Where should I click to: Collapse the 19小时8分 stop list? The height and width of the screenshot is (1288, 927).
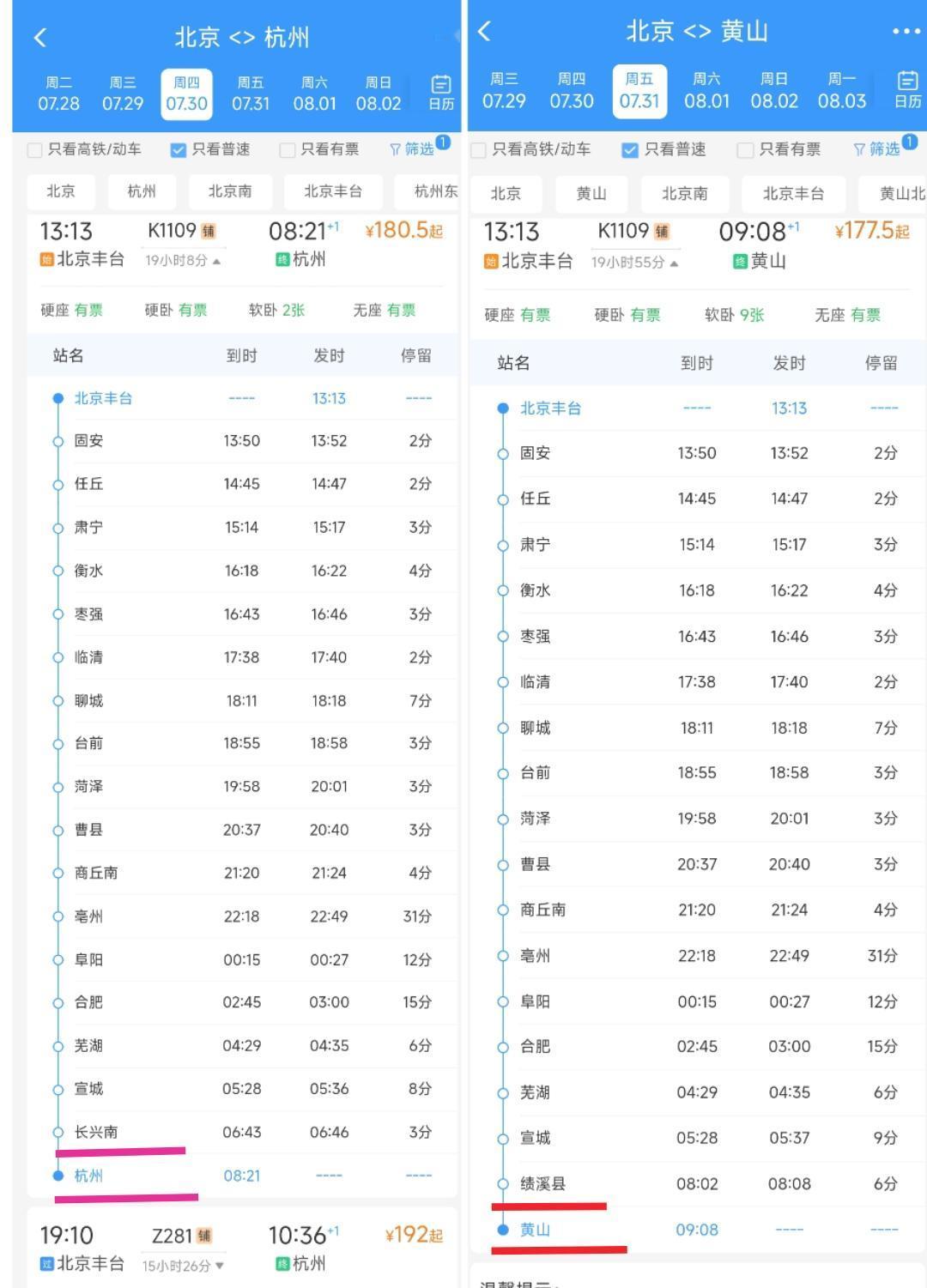182,260
